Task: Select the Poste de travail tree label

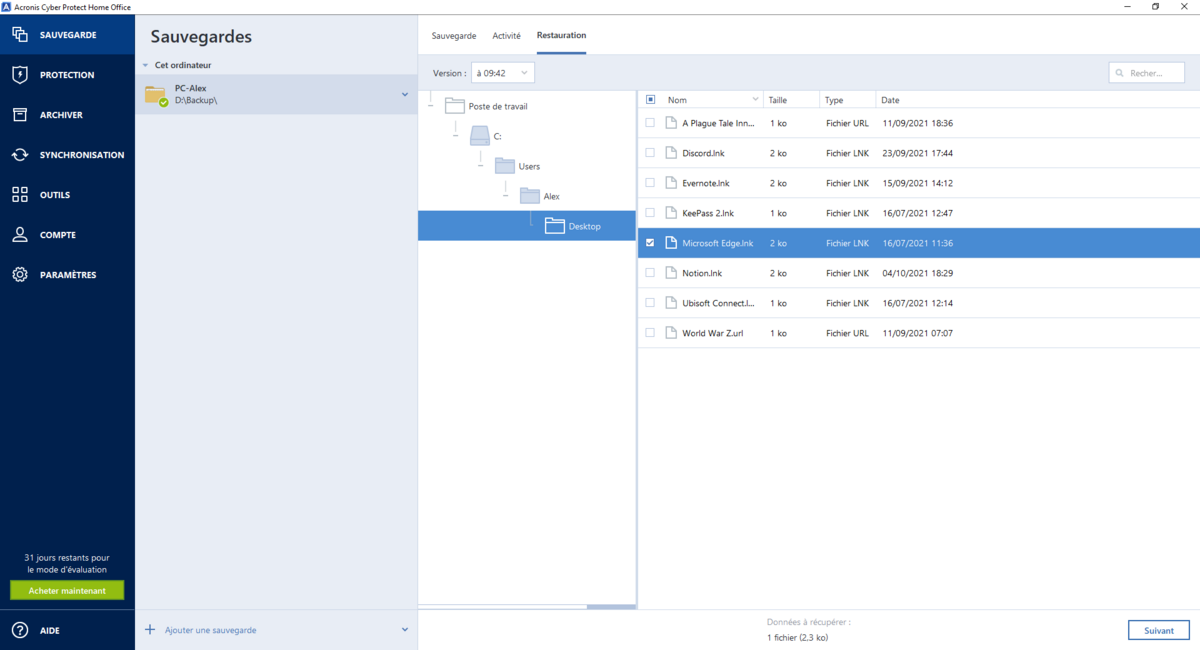Action: coord(498,106)
